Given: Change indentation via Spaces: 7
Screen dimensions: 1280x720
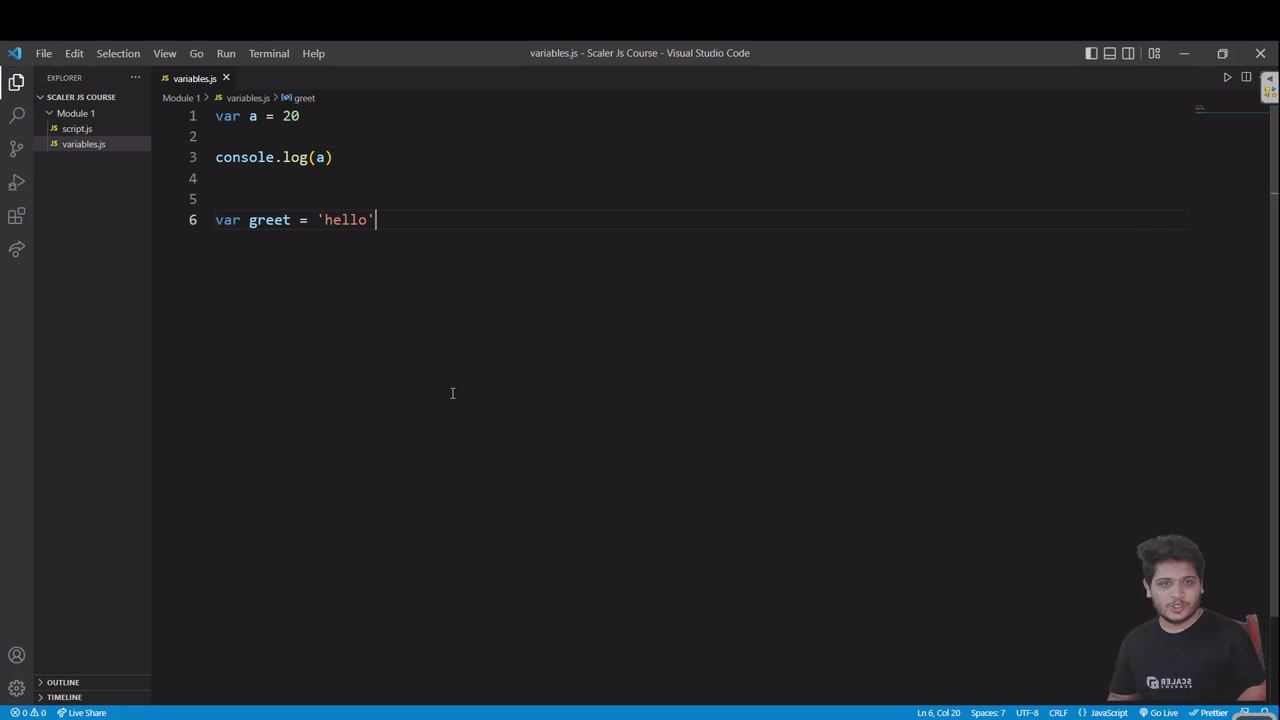Looking at the screenshot, I should click(988, 713).
